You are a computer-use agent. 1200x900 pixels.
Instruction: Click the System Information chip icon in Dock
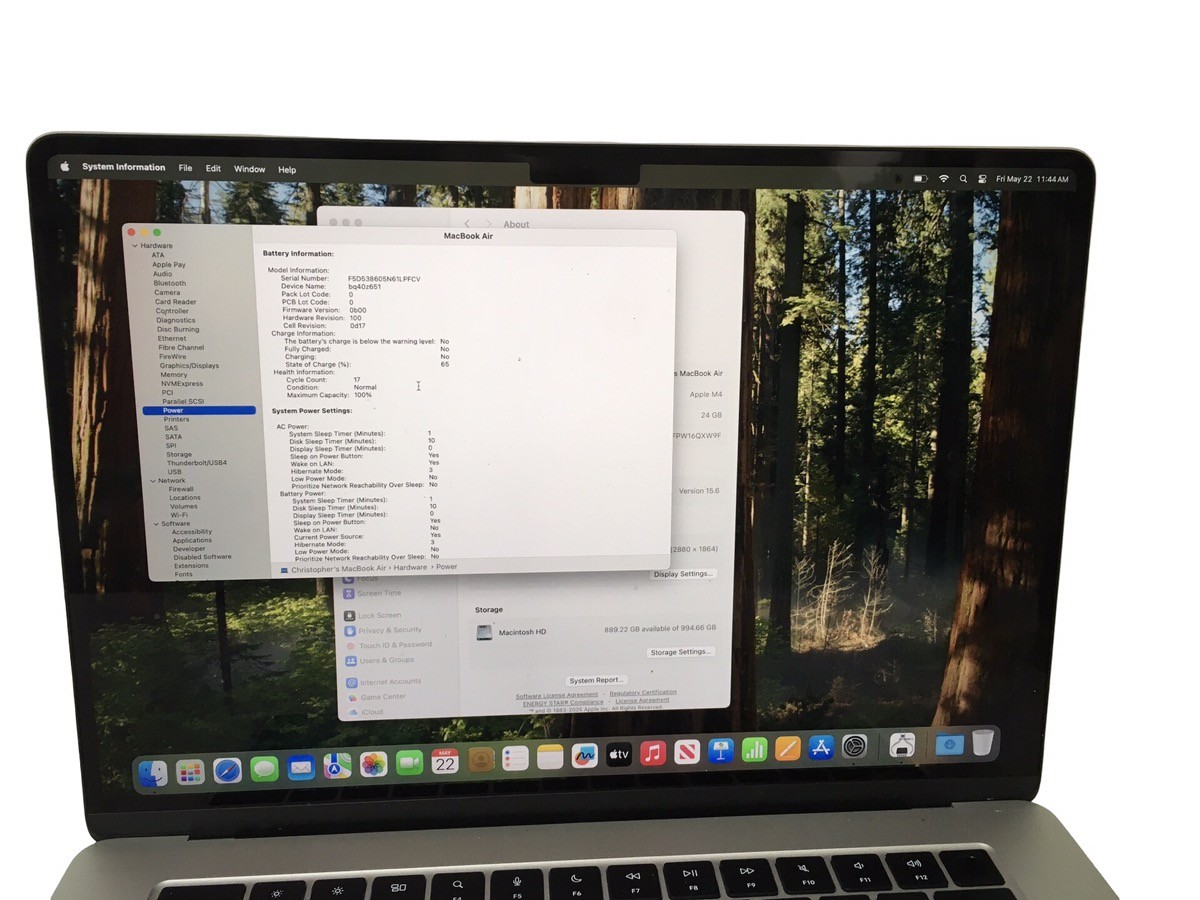click(902, 744)
